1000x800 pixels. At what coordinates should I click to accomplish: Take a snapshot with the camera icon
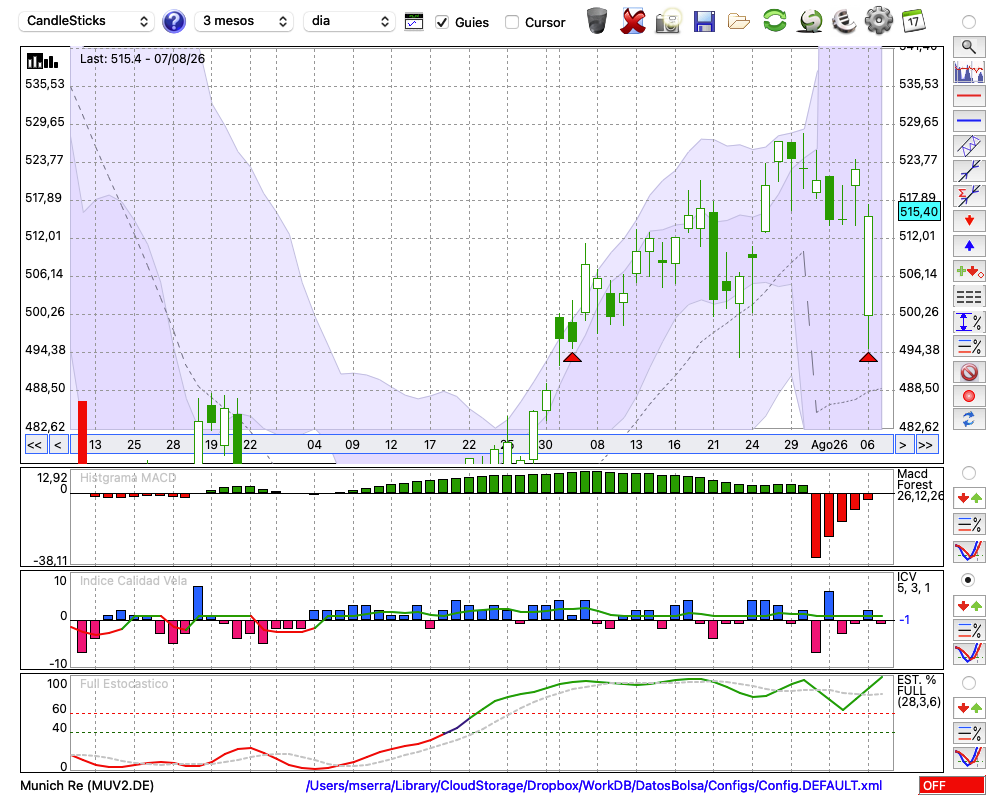668,21
